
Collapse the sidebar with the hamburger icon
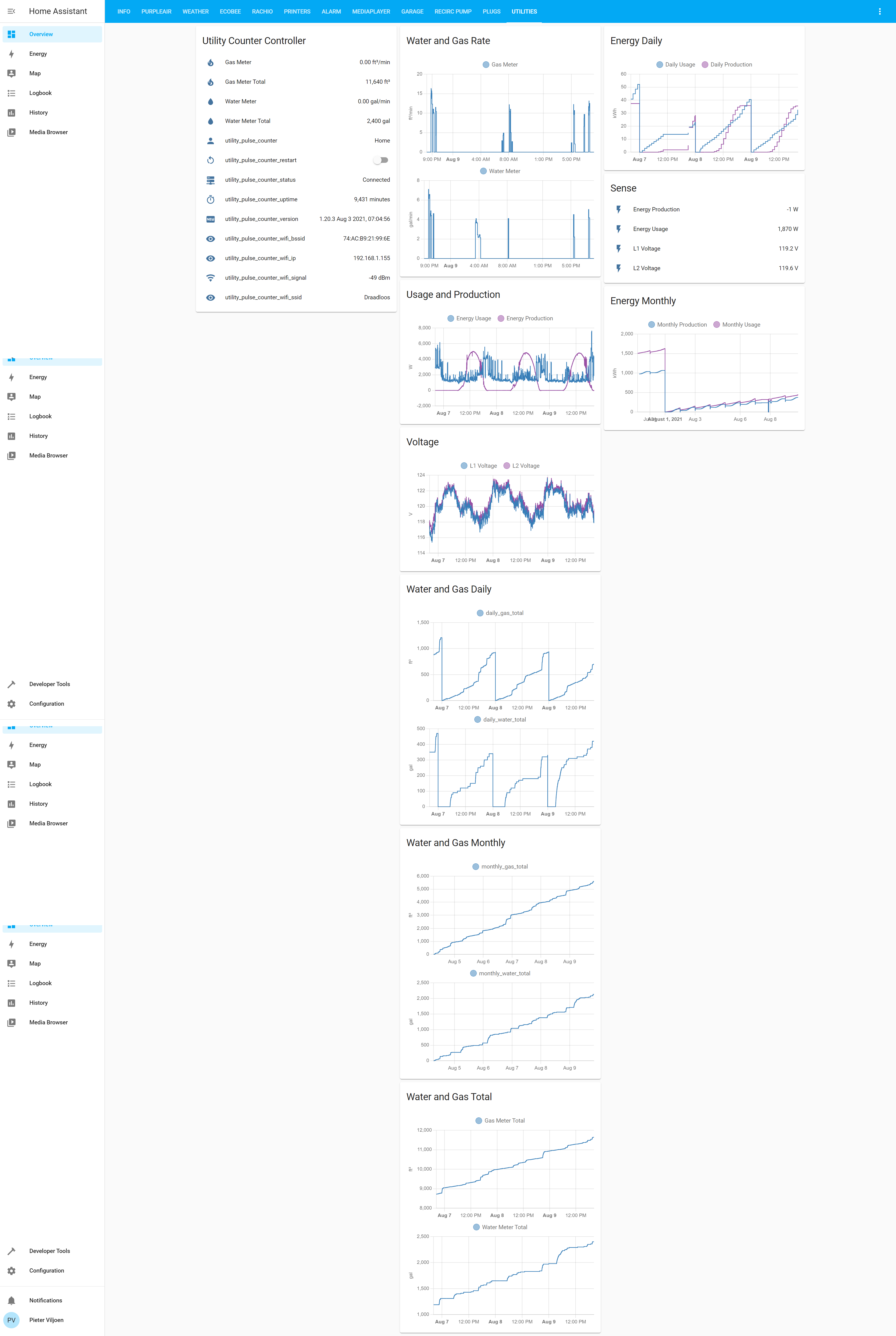[11, 11]
